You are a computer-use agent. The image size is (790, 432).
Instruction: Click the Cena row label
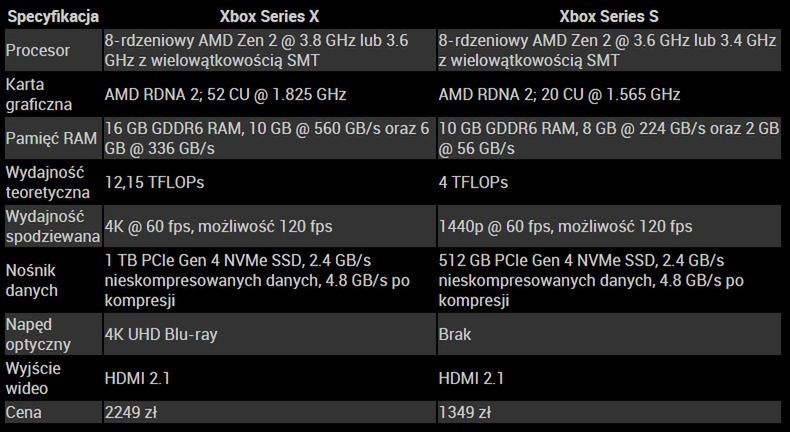pos(24,412)
